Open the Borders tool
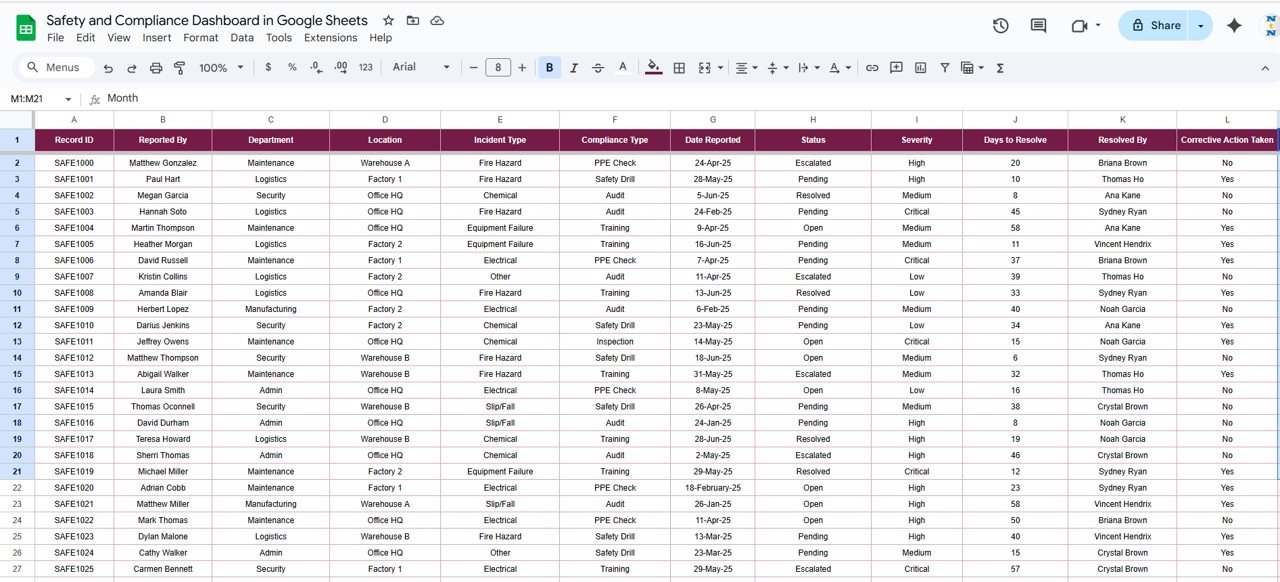1280x582 pixels. pyautogui.click(x=679, y=68)
